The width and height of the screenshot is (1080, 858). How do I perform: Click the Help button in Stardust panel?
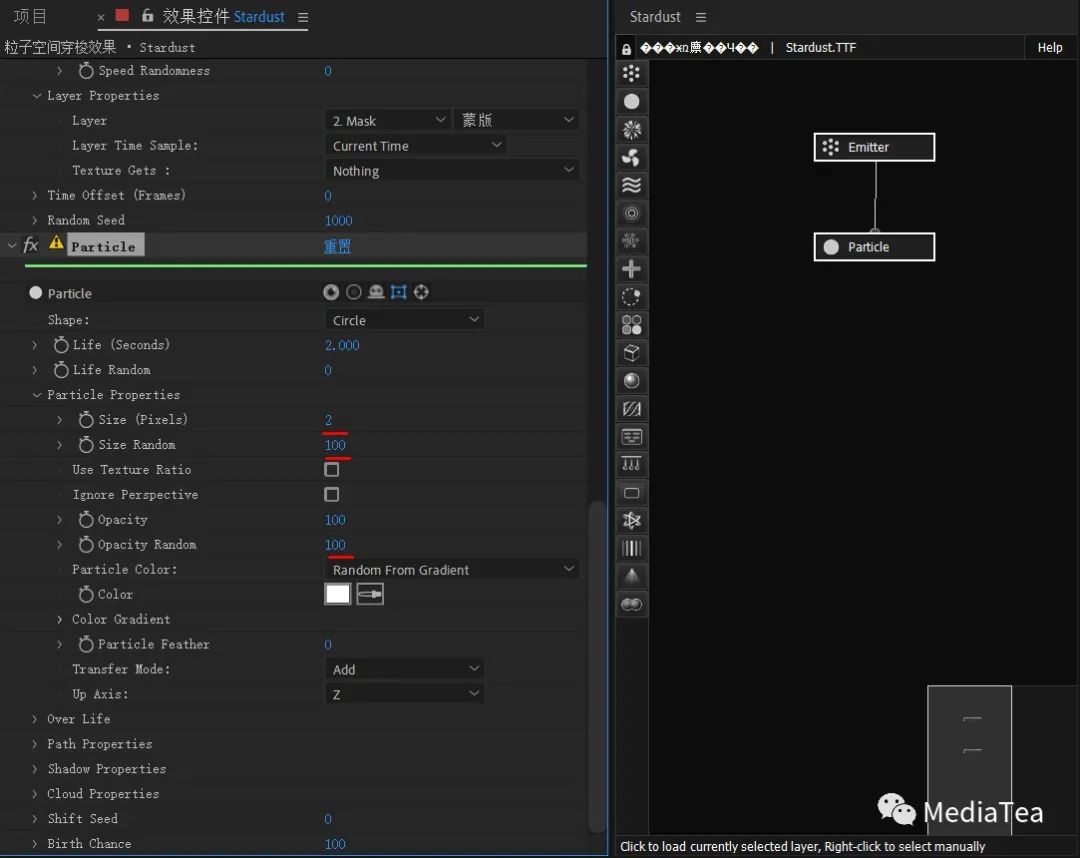(1050, 48)
